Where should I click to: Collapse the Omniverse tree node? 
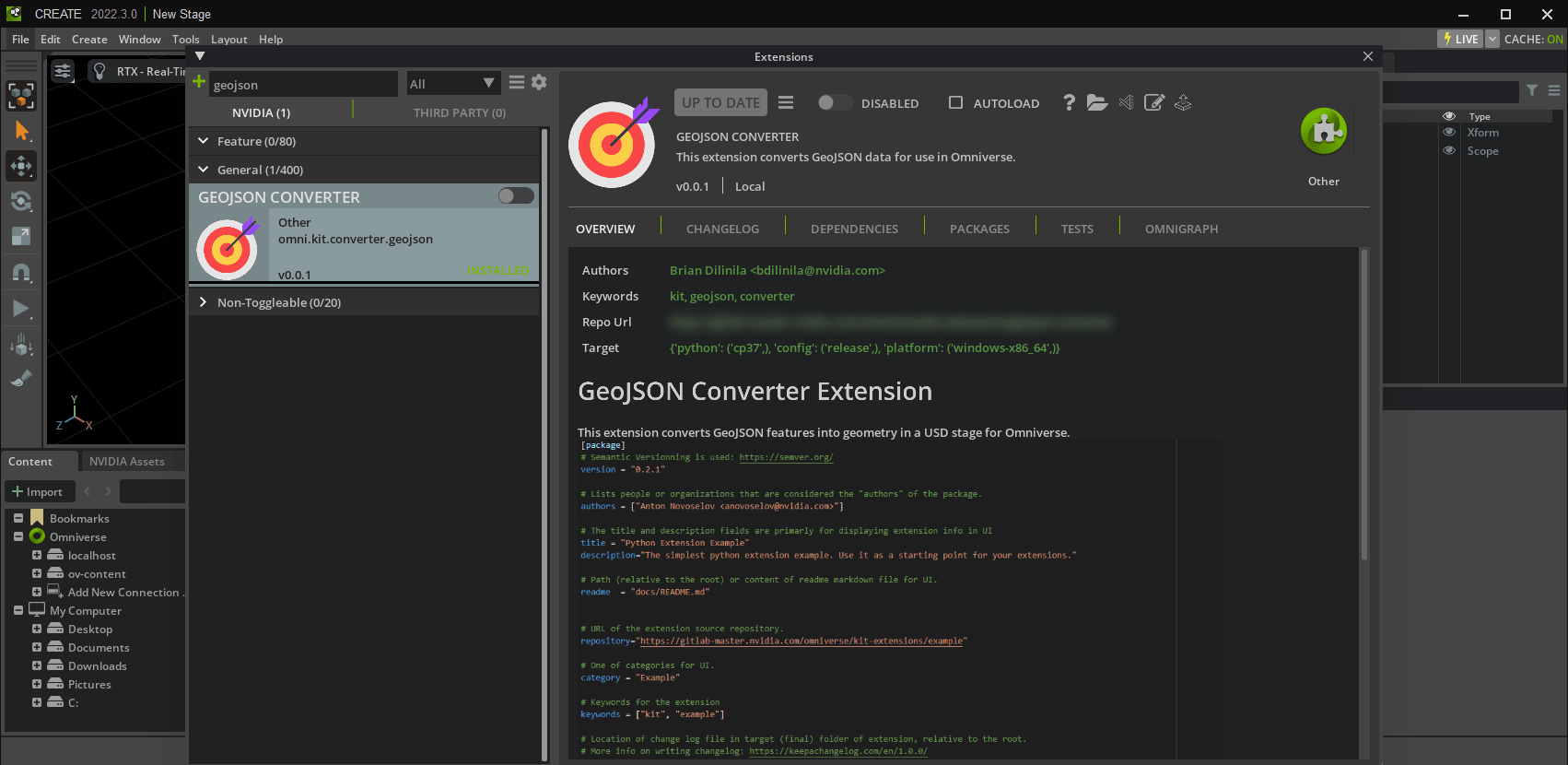point(18,536)
